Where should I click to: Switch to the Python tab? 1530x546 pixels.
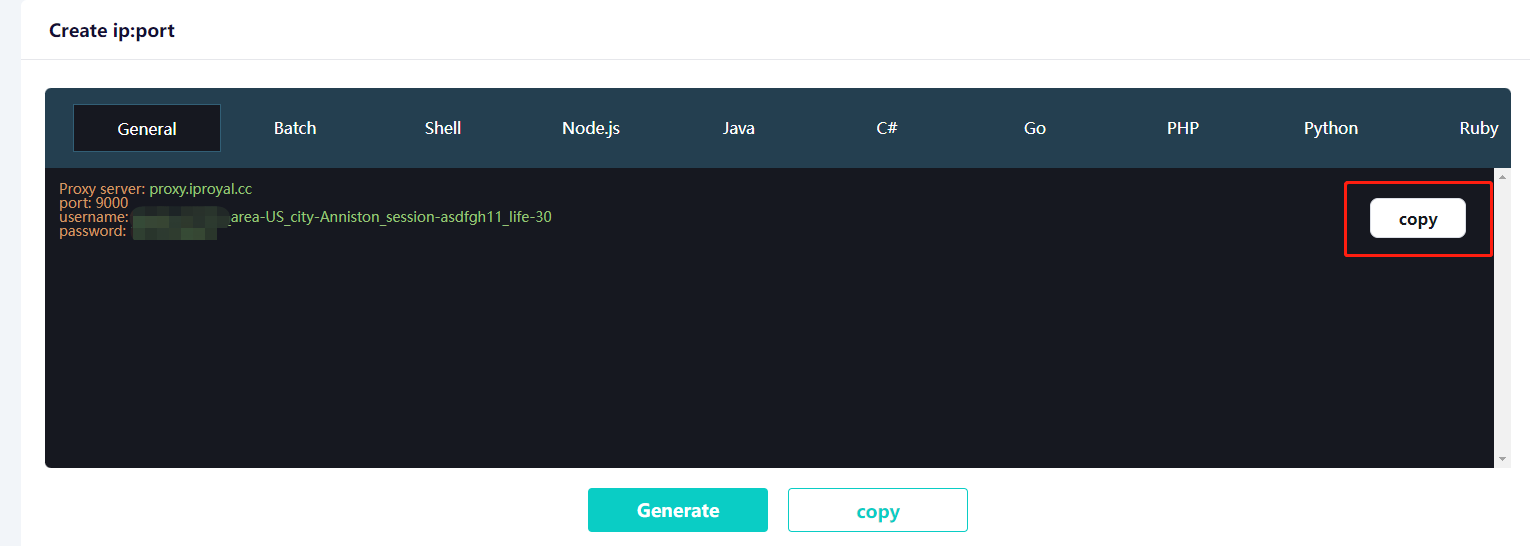point(1331,128)
